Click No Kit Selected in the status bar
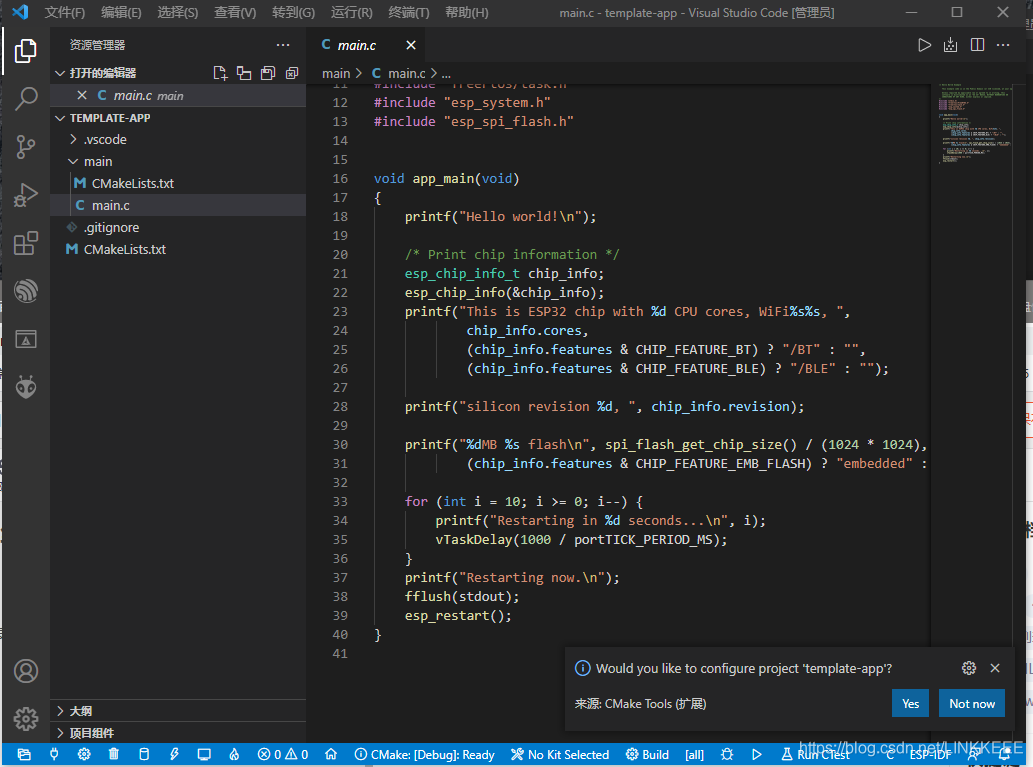1033x767 pixels. (560, 754)
